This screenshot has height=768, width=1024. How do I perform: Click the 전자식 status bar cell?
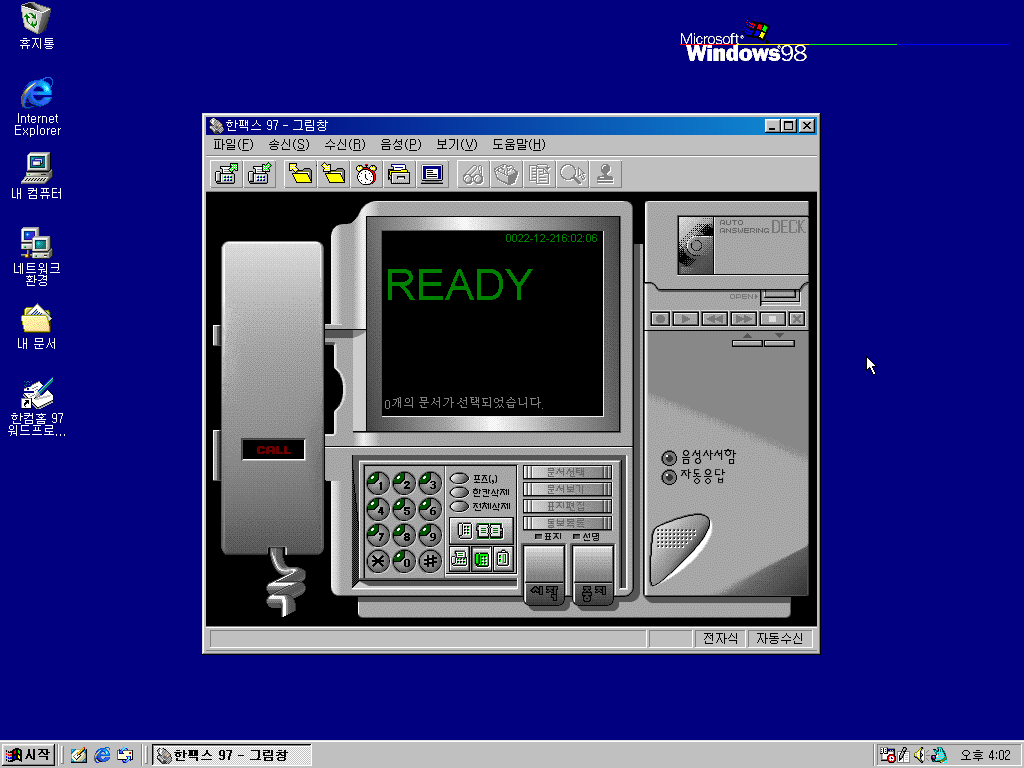(720, 638)
